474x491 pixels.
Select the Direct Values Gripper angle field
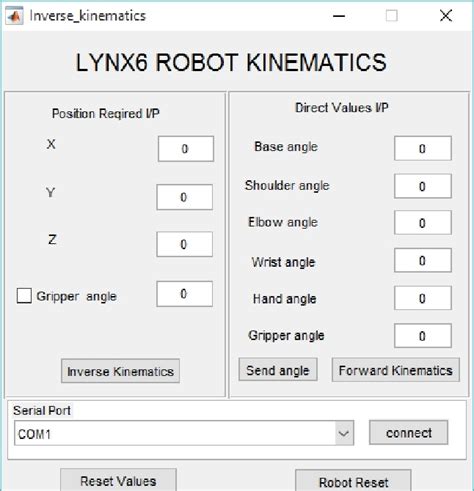point(423,336)
